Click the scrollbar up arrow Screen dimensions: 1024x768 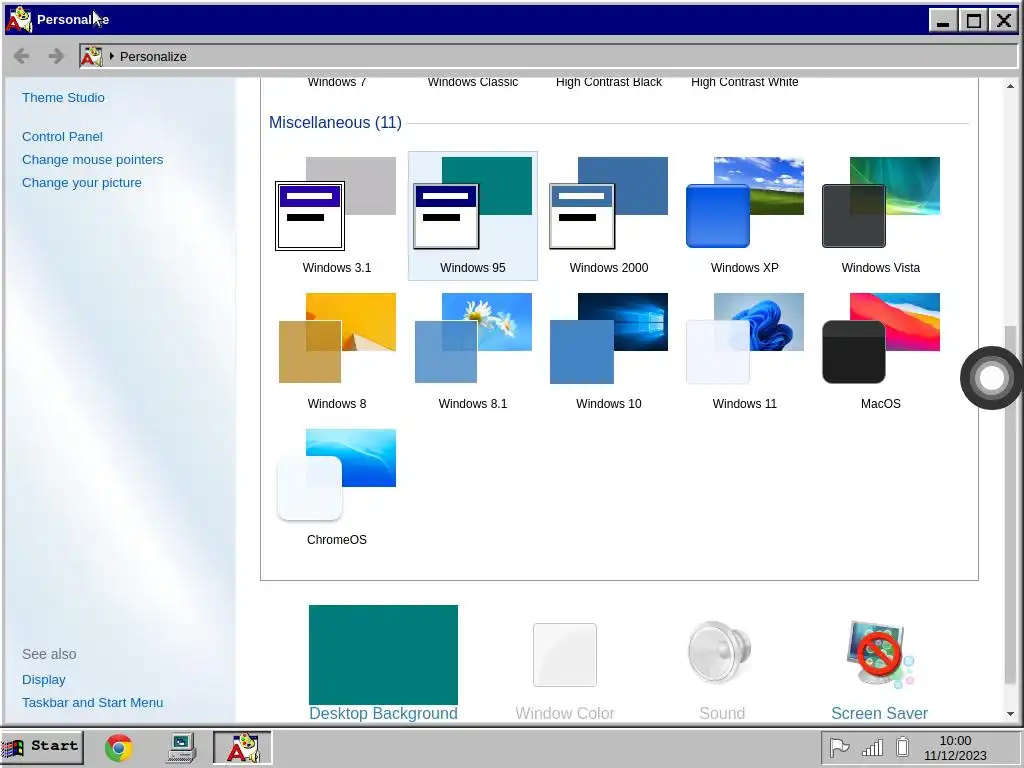1010,86
